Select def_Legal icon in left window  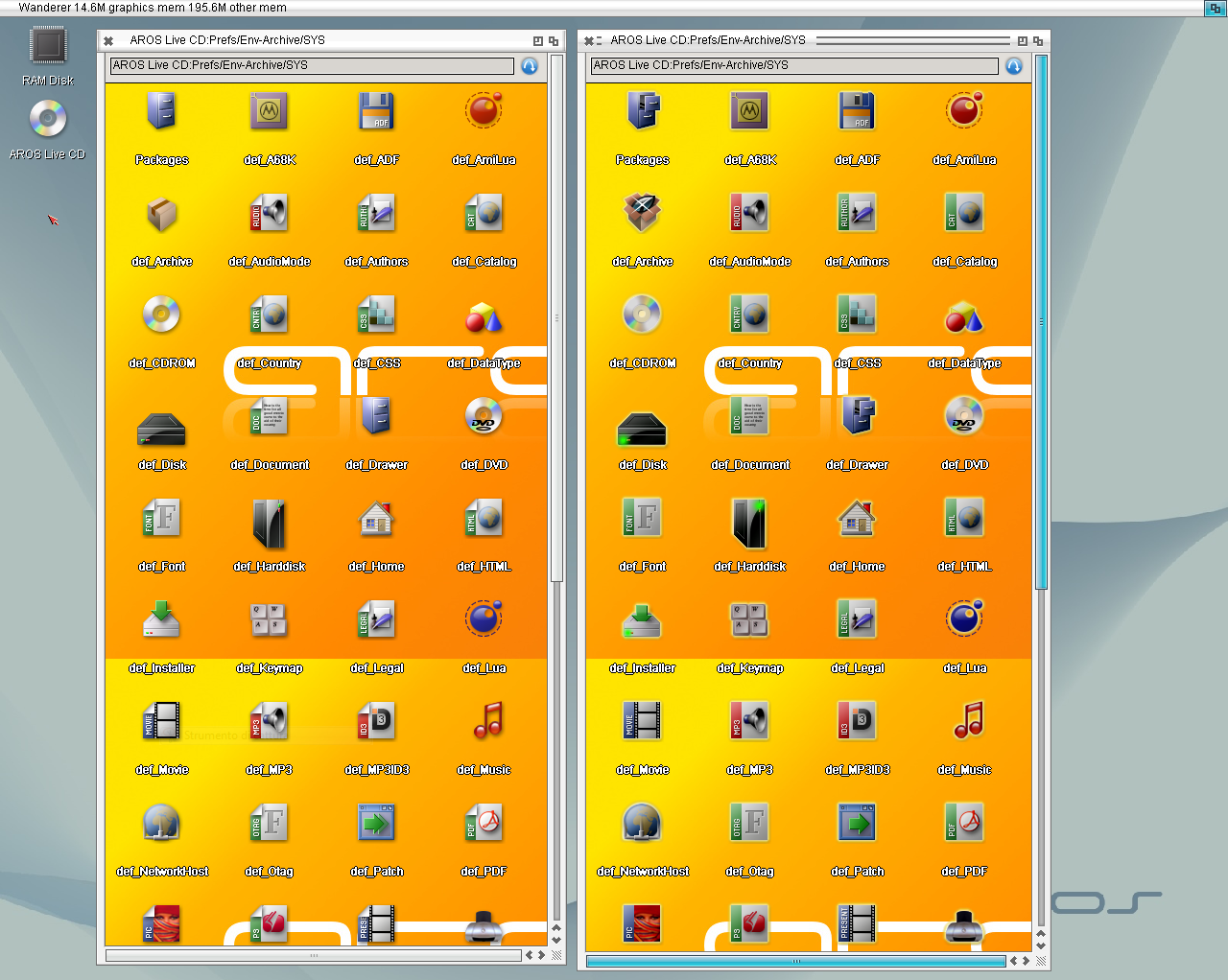coord(376,619)
